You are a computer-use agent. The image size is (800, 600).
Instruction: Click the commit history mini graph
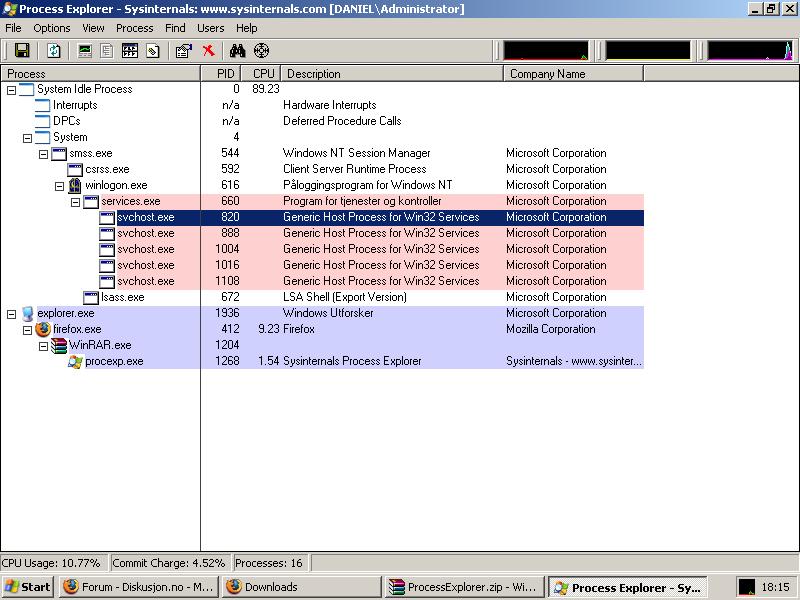(x=647, y=51)
